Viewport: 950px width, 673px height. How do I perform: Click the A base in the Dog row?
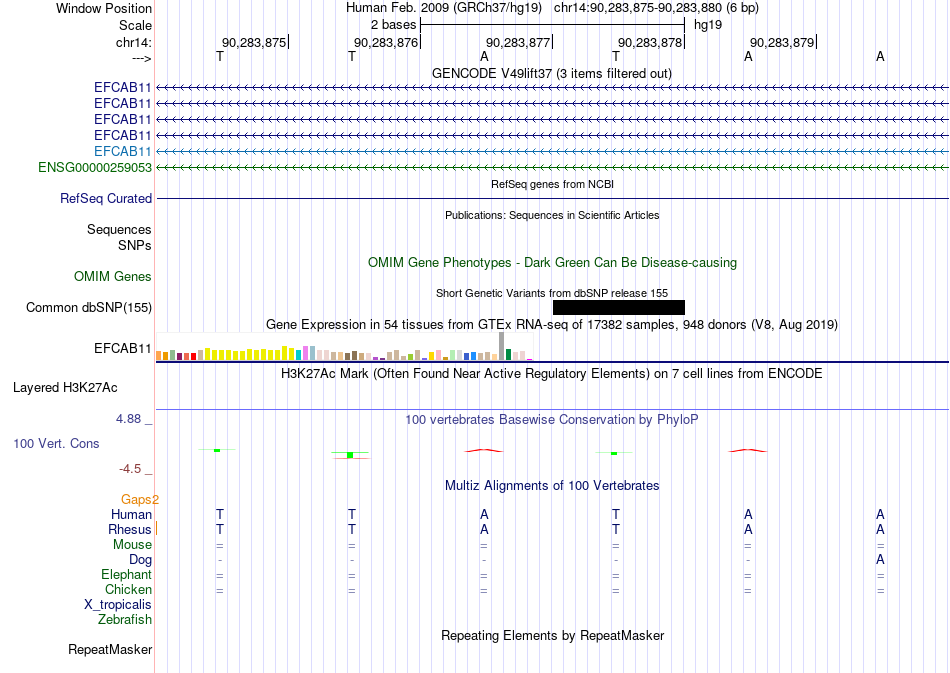880,560
